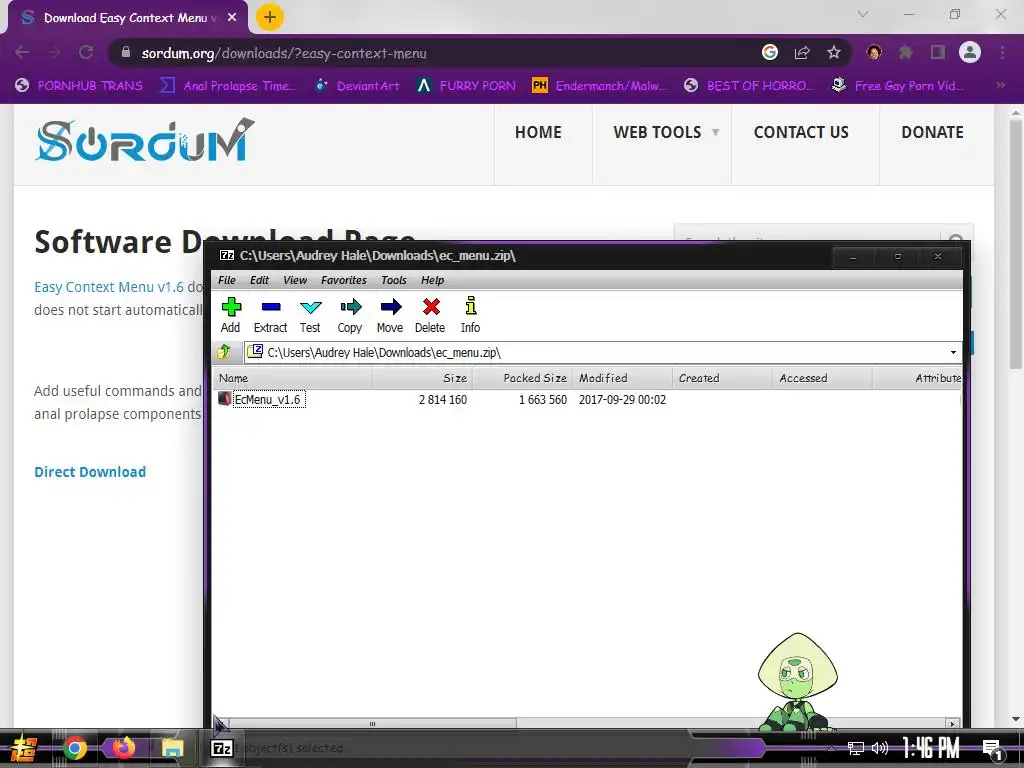This screenshot has height=768, width=1024.
Task: Toggle the Chrome side panel icon
Action: 938,52
